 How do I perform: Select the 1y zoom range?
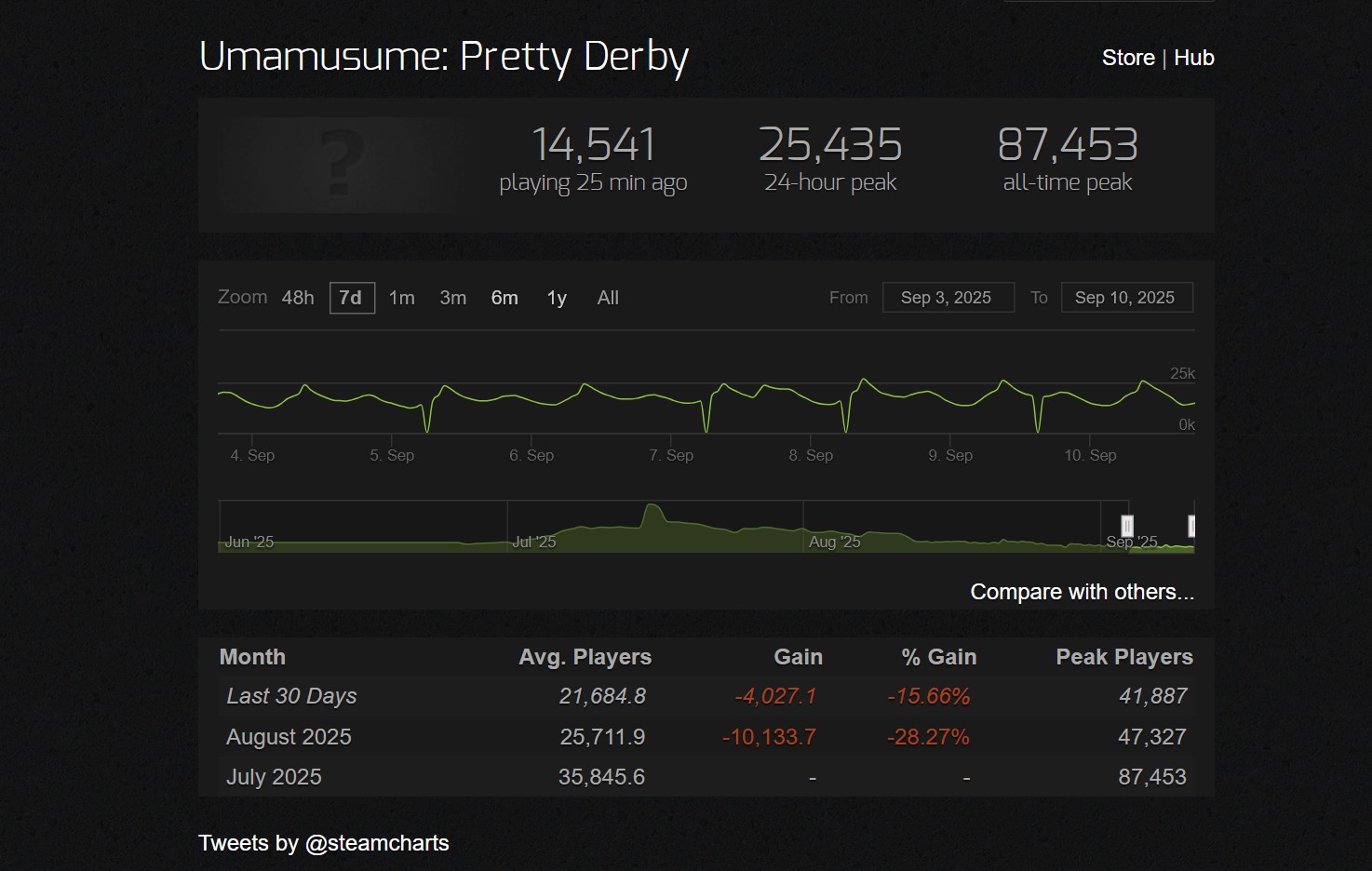click(557, 298)
